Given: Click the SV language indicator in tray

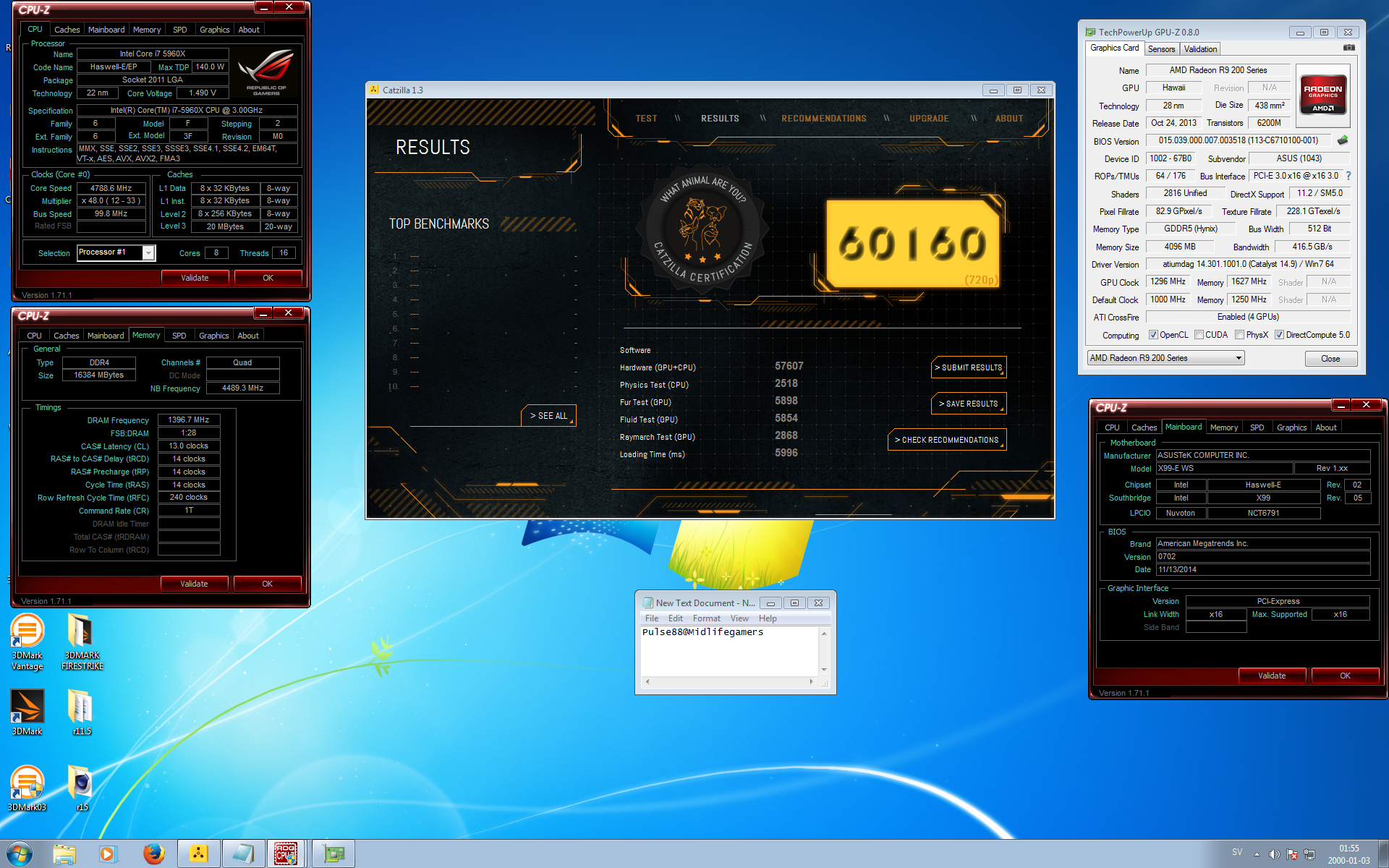Looking at the screenshot, I should click(1237, 852).
